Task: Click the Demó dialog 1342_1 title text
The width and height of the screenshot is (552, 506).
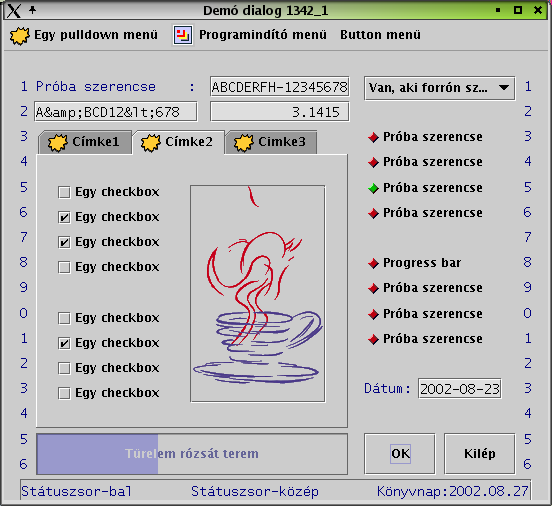Action: click(265, 11)
